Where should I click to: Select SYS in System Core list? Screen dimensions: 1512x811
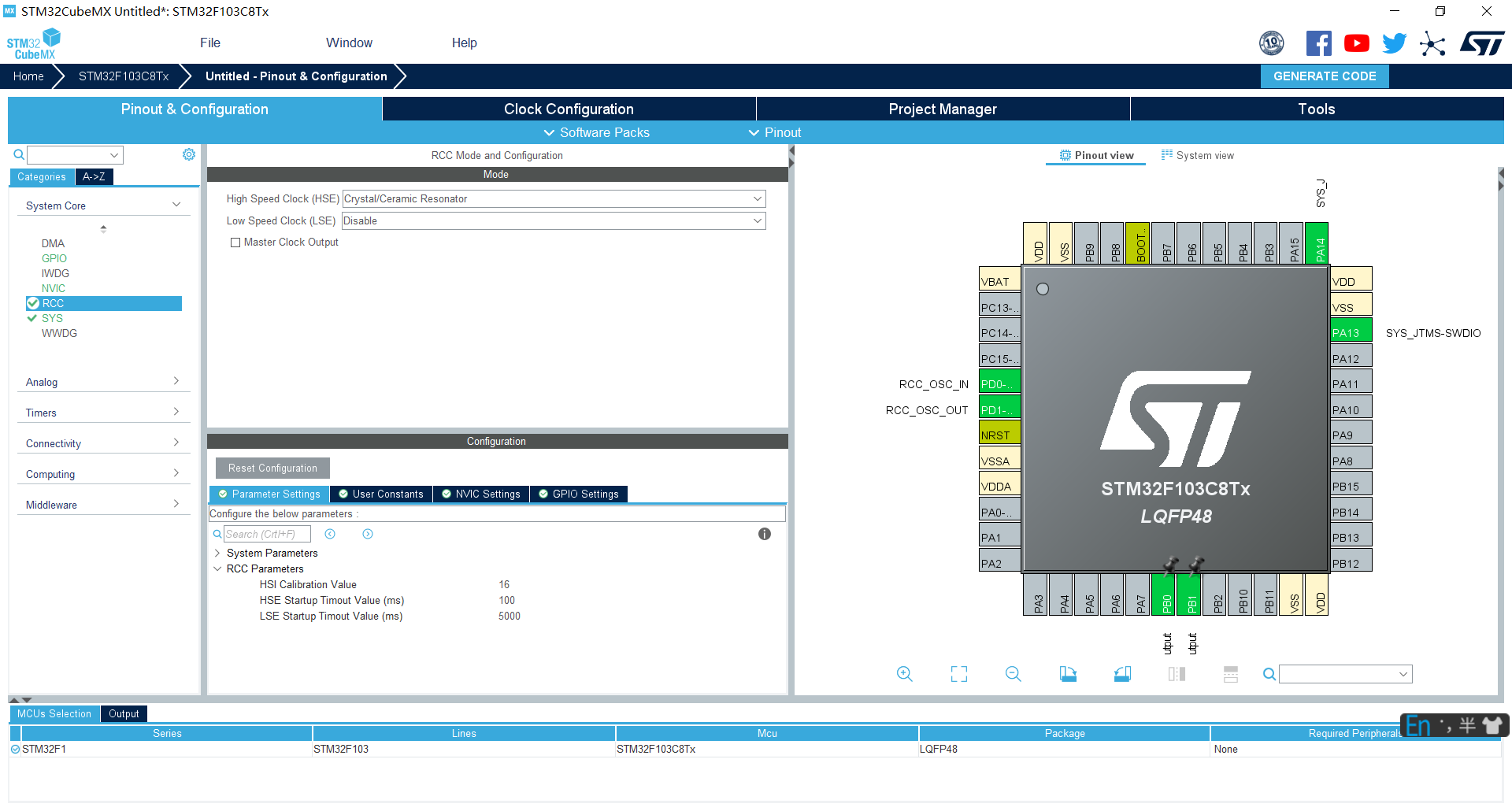(x=52, y=318)
